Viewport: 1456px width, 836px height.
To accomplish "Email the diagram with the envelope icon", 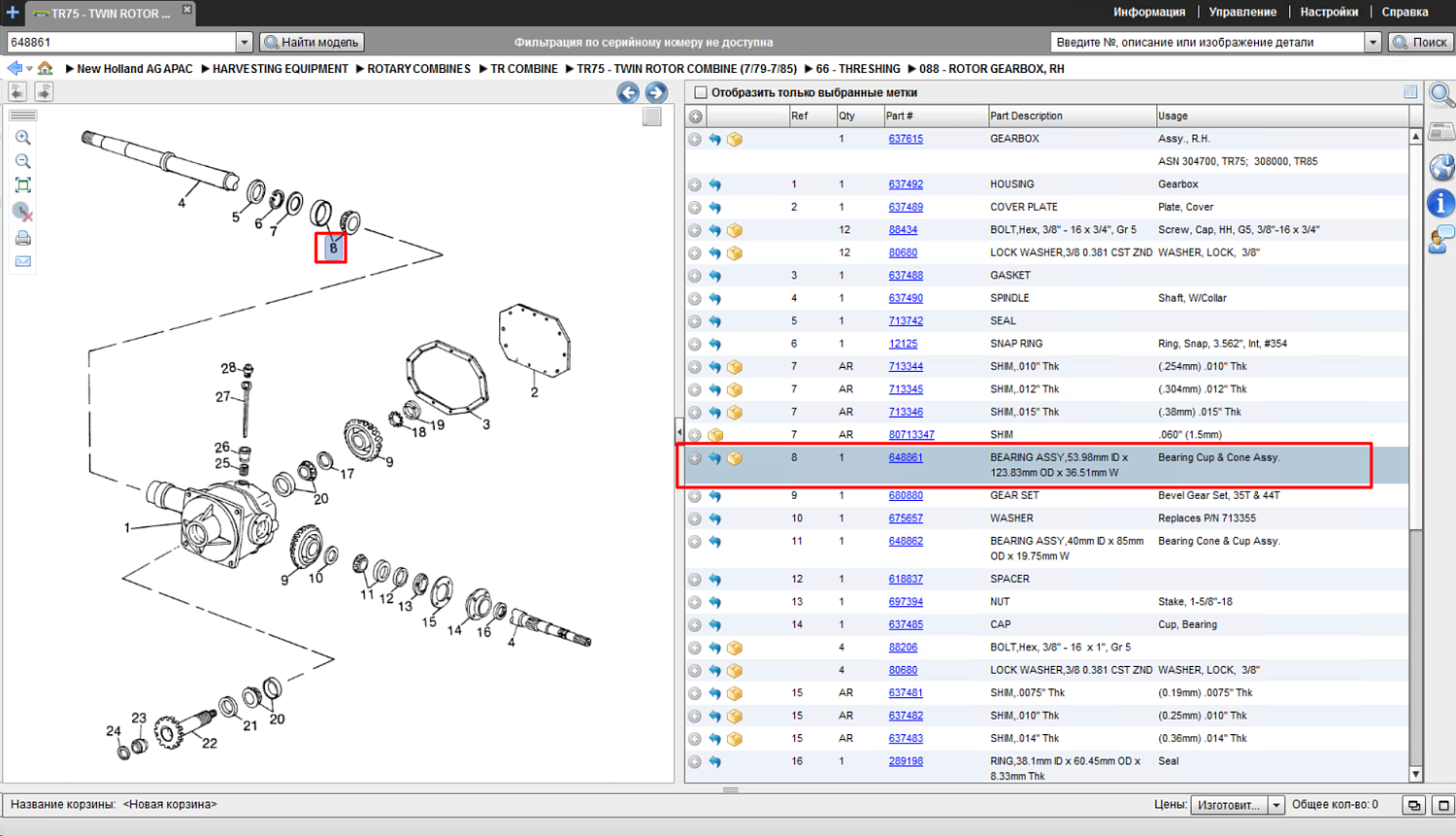I will point(23,261).
